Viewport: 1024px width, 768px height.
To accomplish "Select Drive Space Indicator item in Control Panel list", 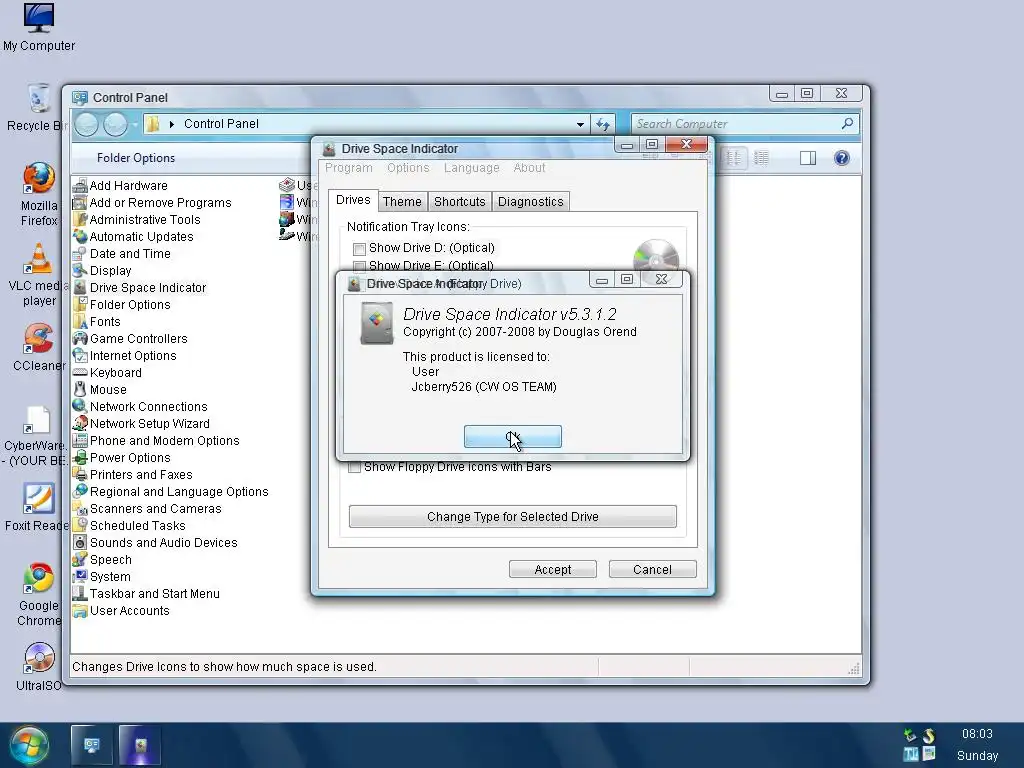I will tap(140, 287).
